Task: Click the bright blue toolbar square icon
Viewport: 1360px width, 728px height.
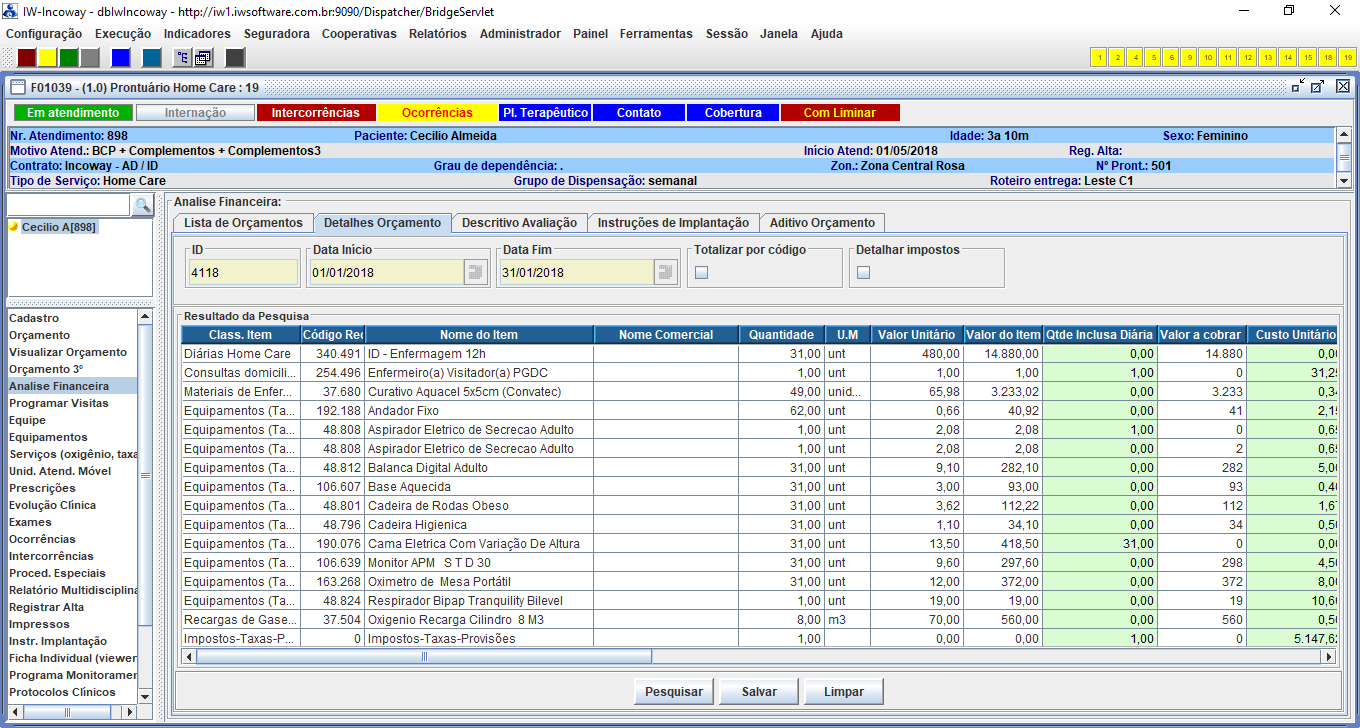Action: pos(120,57)
